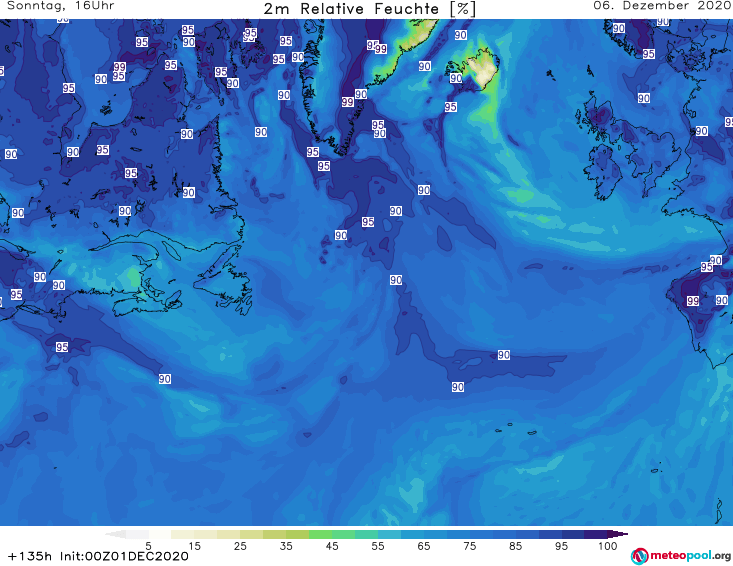
Task: Click the '5' value on the color scale
Action: (148, 546)
